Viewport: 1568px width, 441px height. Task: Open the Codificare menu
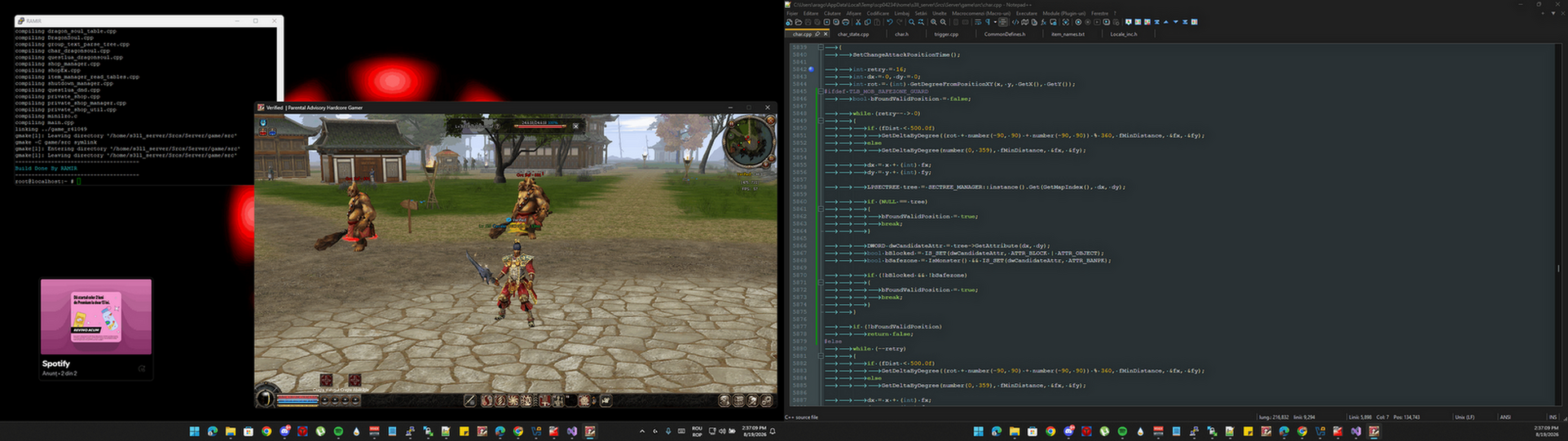click(878, 13)
